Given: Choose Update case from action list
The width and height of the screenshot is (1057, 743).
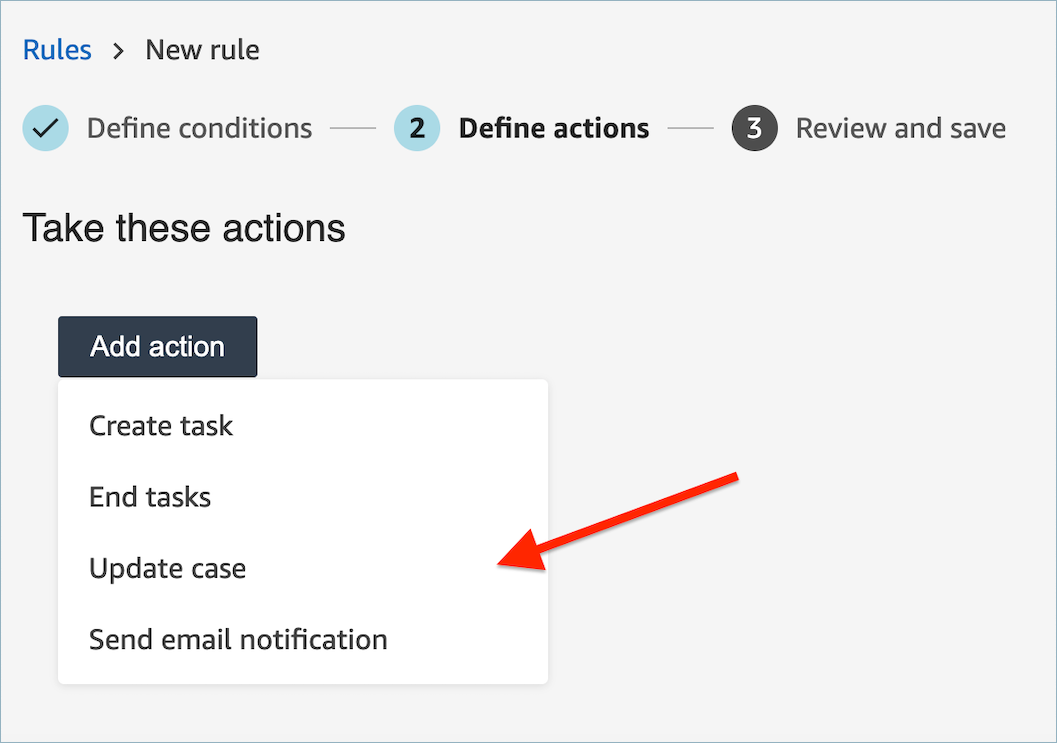Looking at the screenshot, I should (167, 568).
